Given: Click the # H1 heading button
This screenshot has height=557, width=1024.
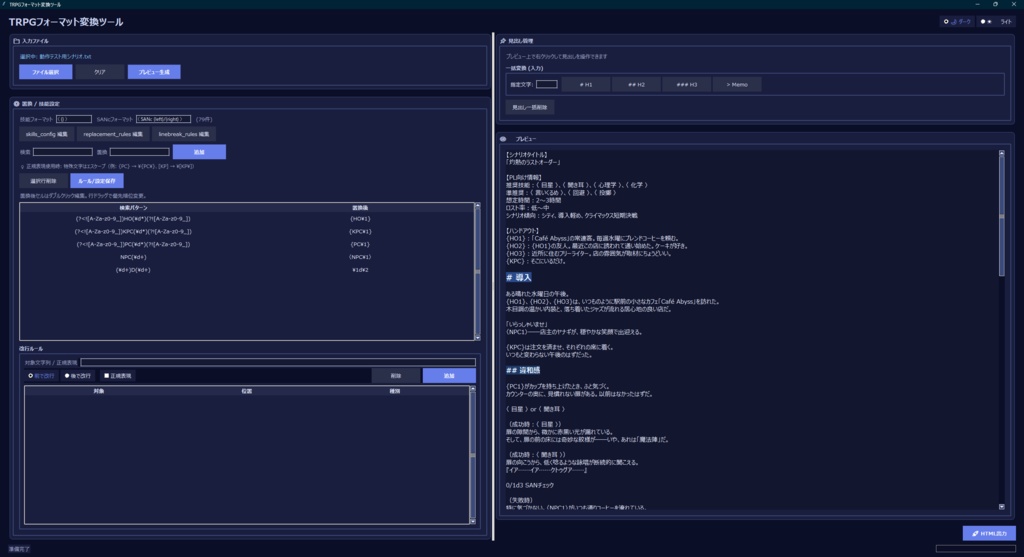Looking at the screenshot, I should coord(586,84).
